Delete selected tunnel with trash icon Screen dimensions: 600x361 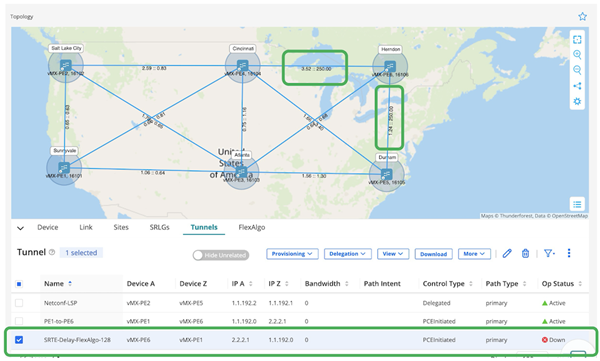[x=525, y=253]
